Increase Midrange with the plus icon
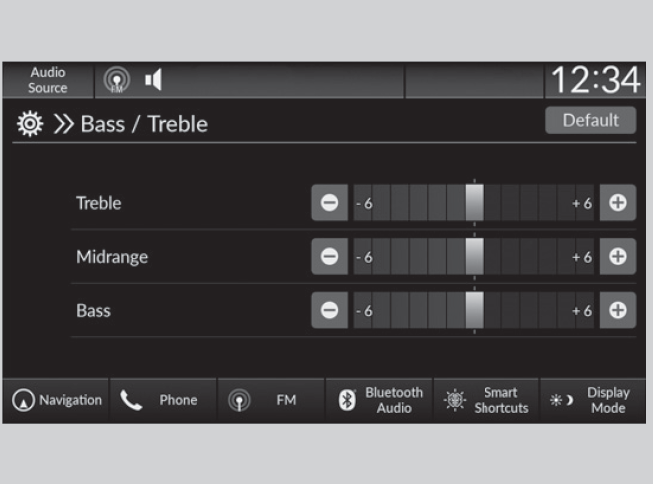Viewport: 653px width, 484px height. [618, 257]
